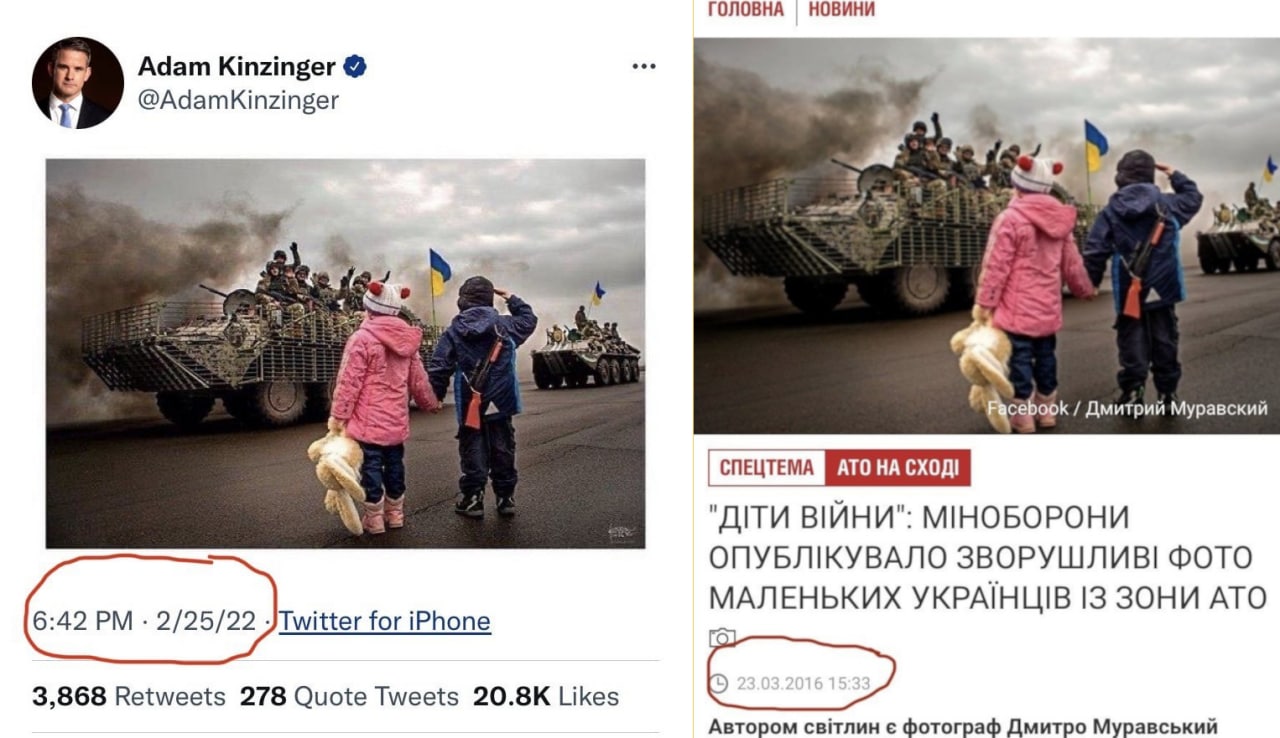Open the АТО НА СХОДІ topic tag
1280x738 pixels.
click(897, 467)
